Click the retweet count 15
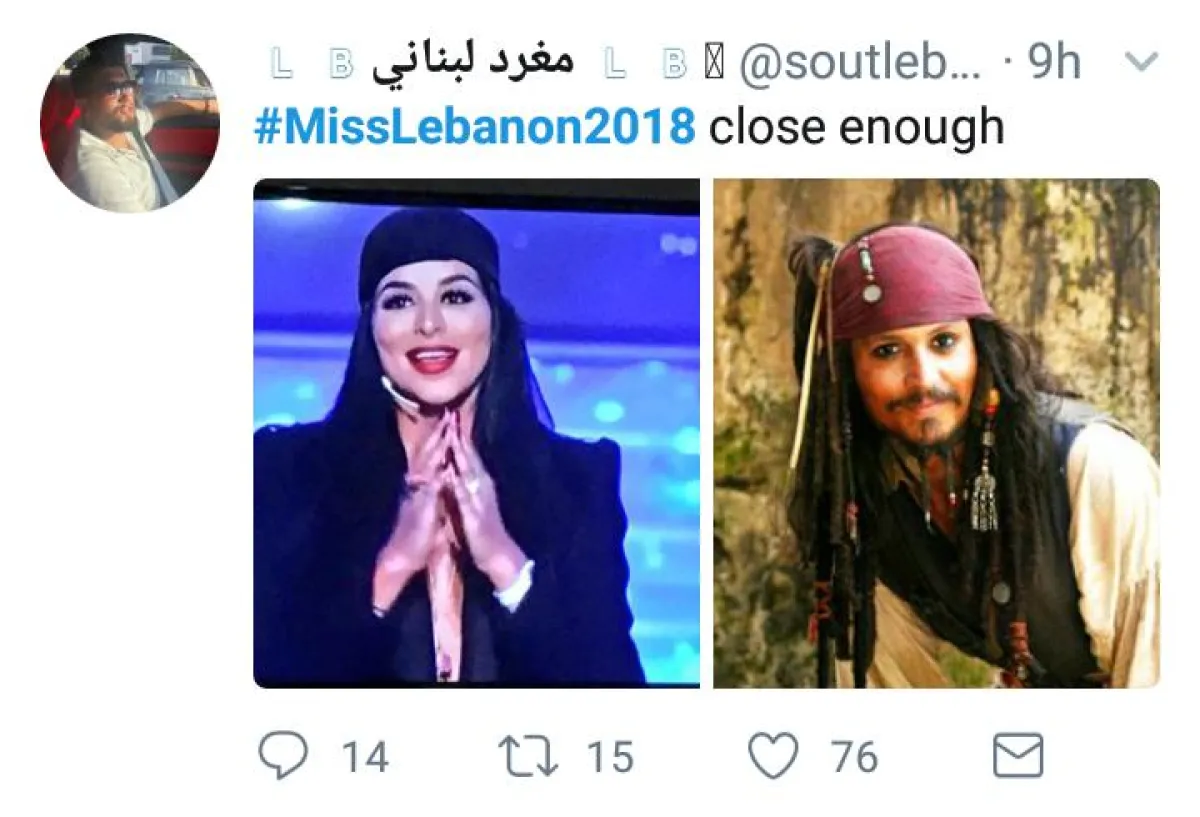This screenshot has width=1200, height=817. (610, 757)
